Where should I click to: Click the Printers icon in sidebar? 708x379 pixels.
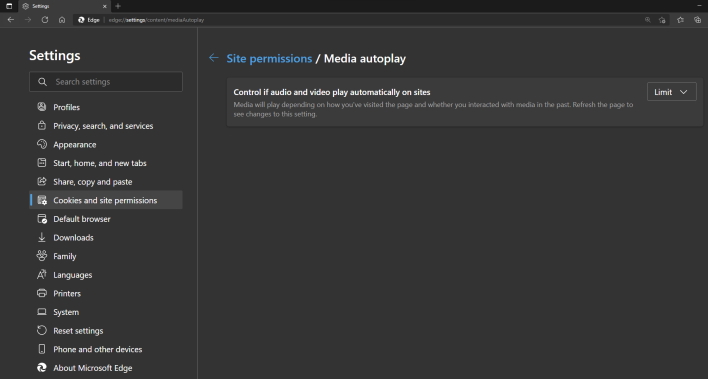click(42, 293)
